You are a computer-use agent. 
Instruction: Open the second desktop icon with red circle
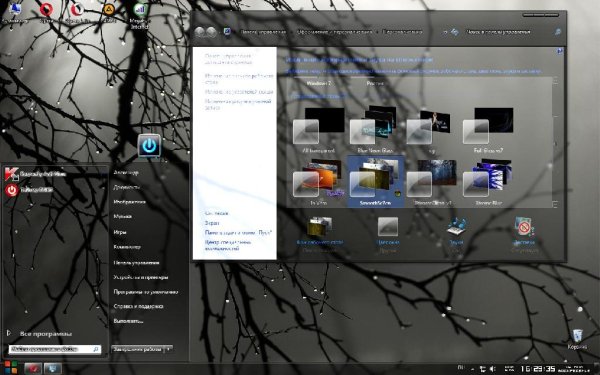coord(46,13)
